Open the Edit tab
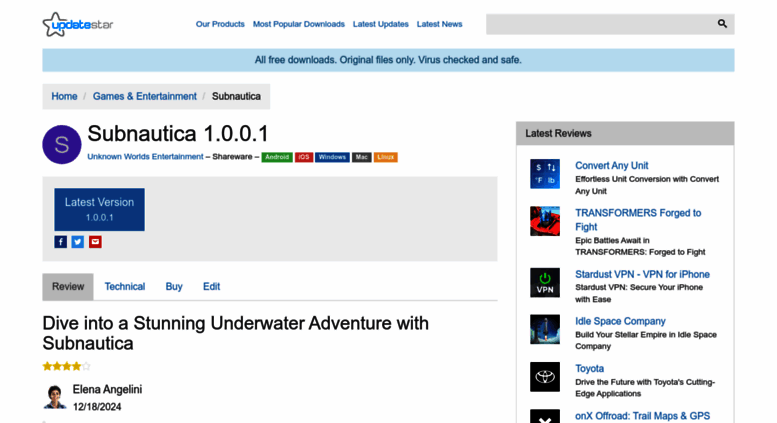 point(212,286)
